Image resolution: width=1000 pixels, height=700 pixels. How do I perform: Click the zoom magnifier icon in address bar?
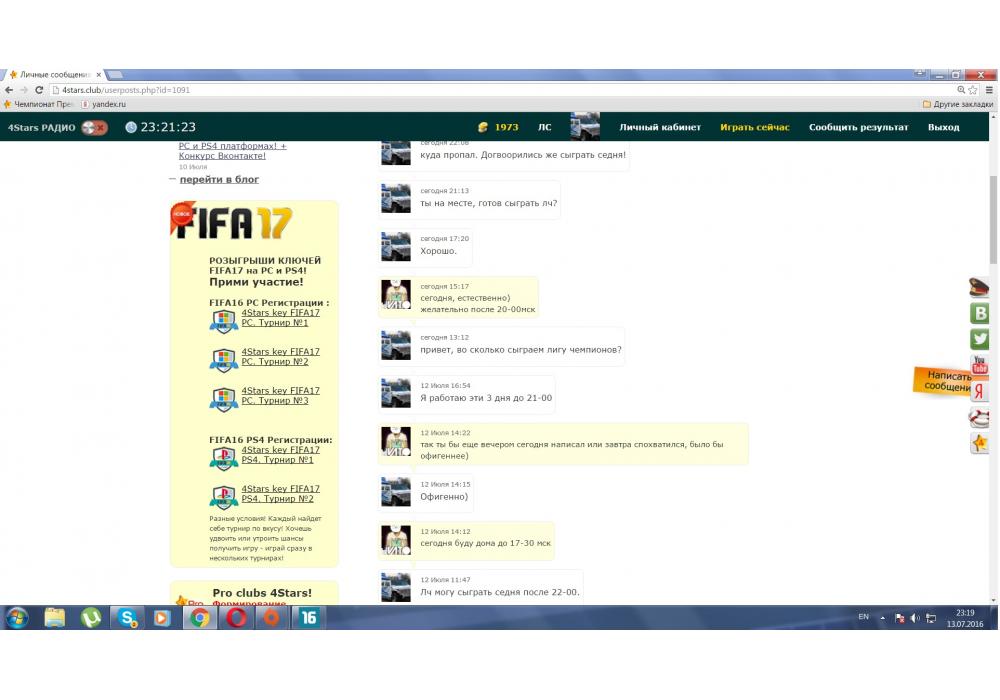pyautogui.click(x=960, y=90)
